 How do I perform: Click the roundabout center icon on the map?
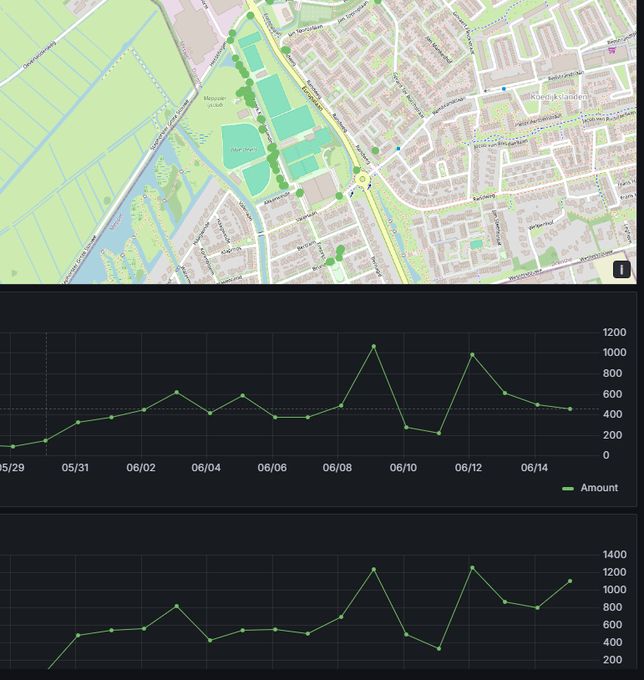click(362, 179)
